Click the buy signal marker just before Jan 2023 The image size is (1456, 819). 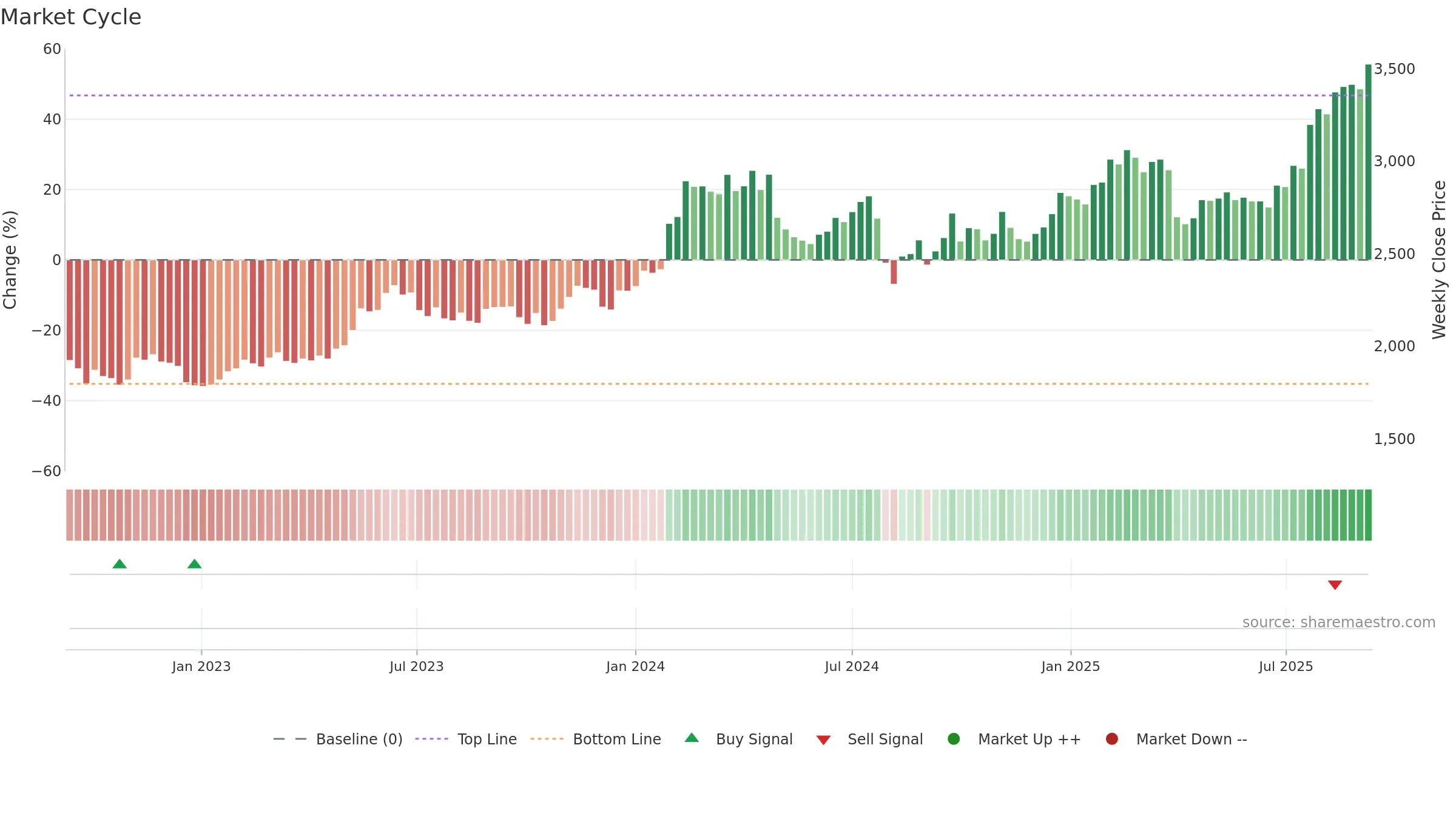click(194, 564)
